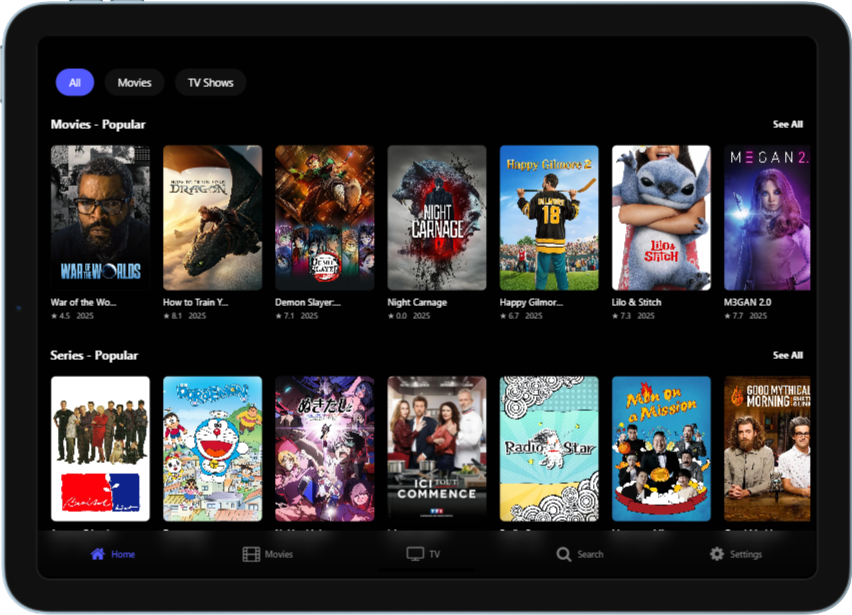Click the 'Lilo & Stitch' title text

click(x=636, y=303)
